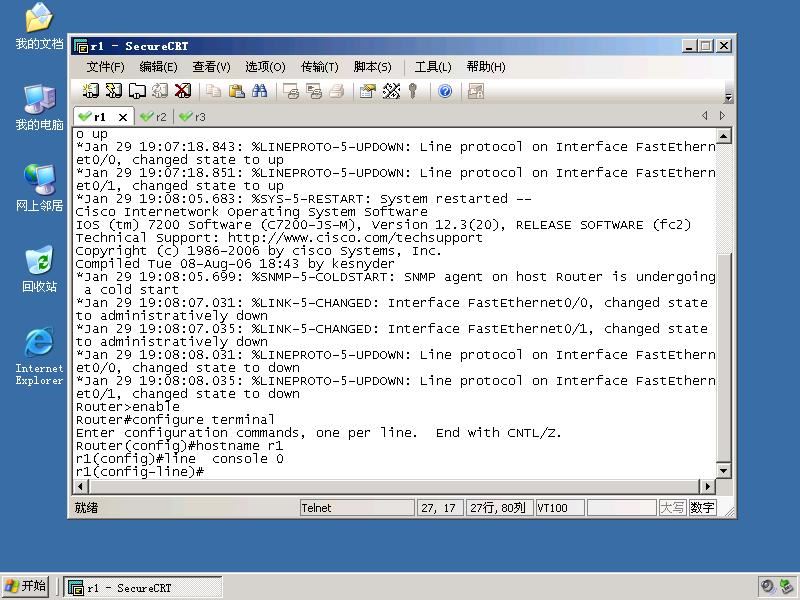Click the horizontal scroll right arrow

(708, 486)
